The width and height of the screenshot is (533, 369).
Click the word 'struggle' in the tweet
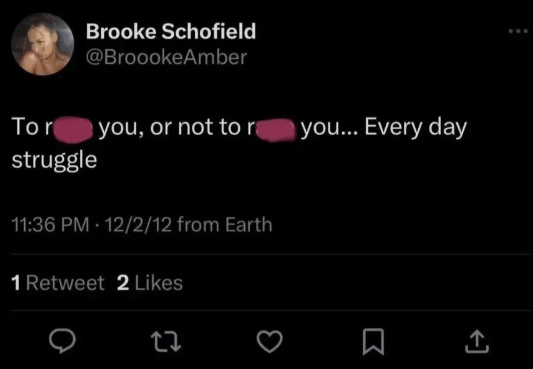click(x=54, y=160)
